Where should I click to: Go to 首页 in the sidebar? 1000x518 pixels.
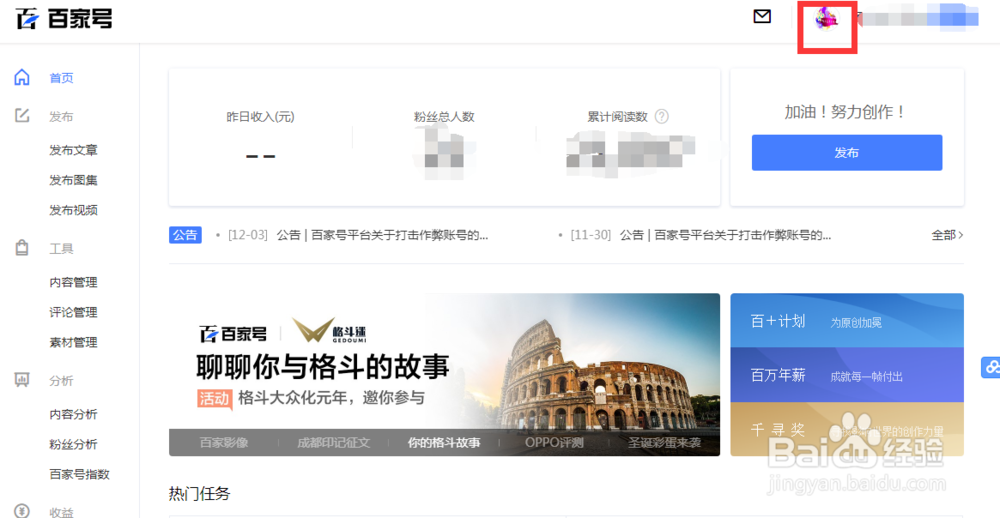coord(62,78)
